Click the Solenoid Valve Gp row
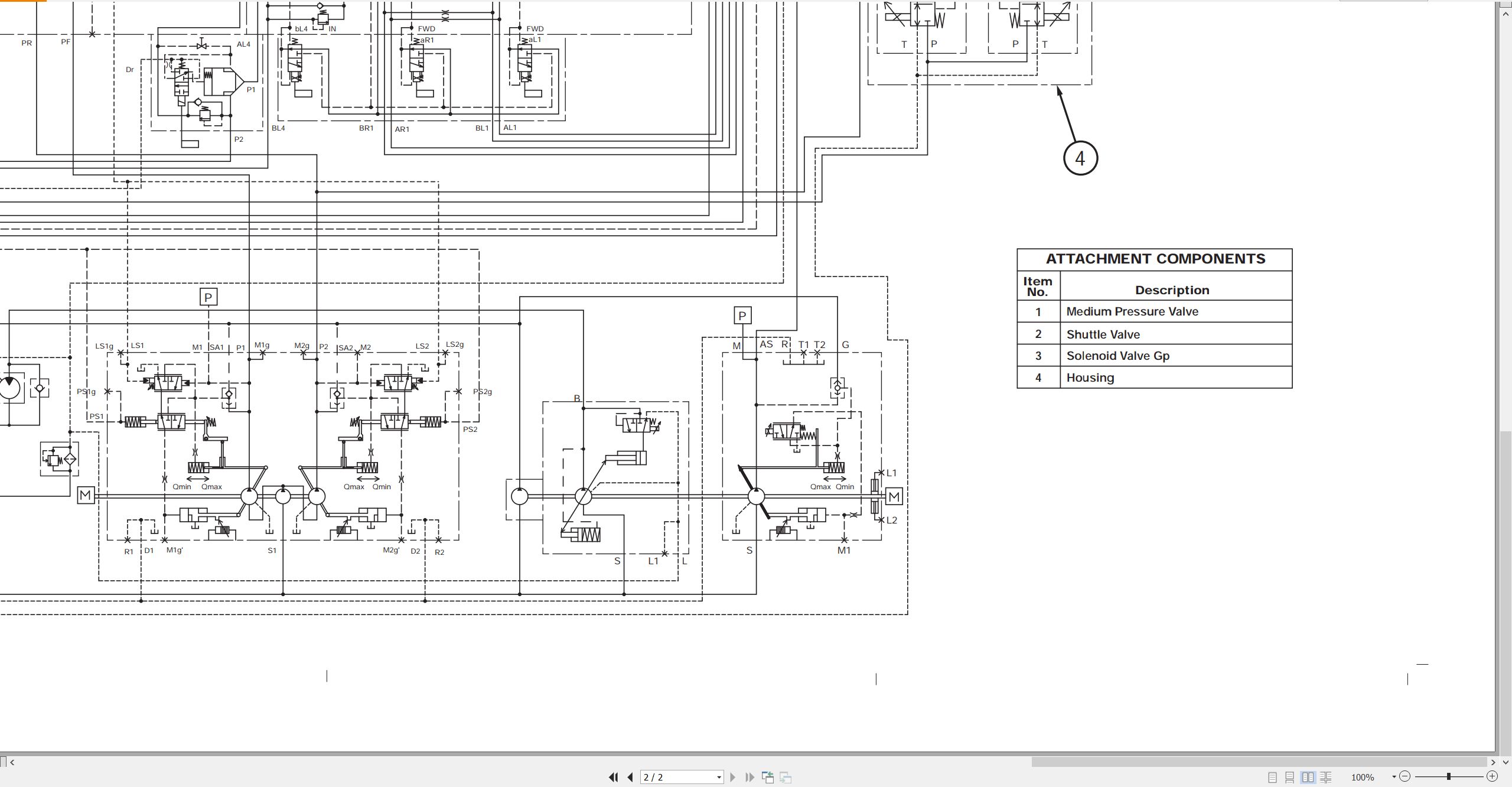This screenshot has width=1512, height=787. [1155, 356]
